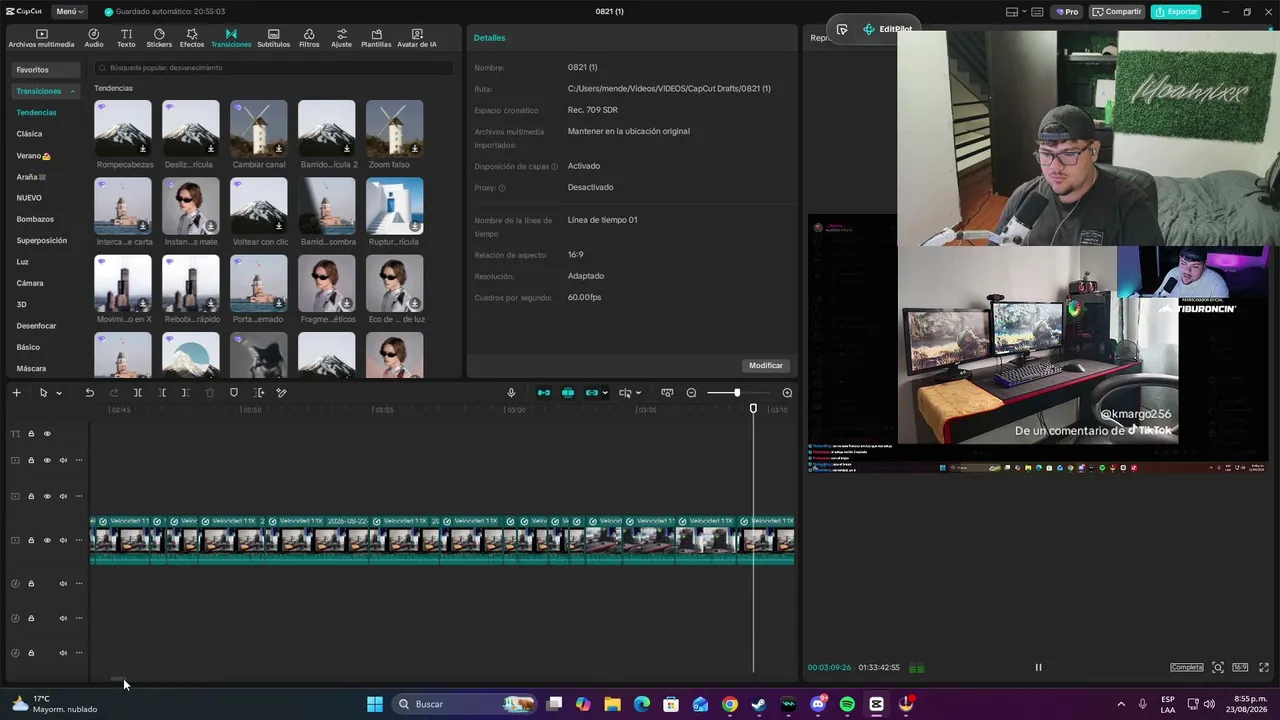Click the magic edit pen tool
1280x720 pixels.
tap(281, 393)
